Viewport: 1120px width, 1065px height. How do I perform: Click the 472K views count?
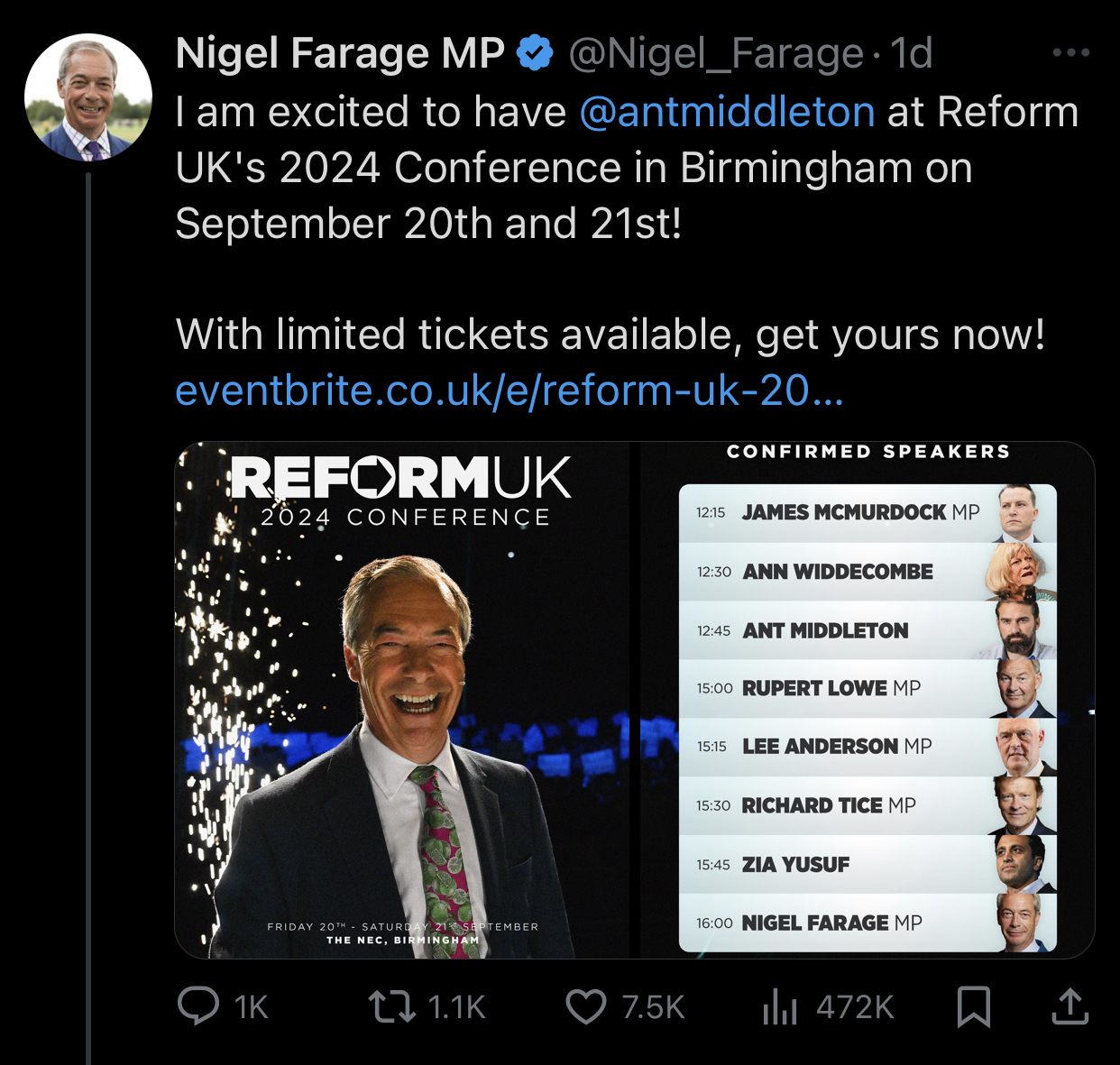(855, 1007)
